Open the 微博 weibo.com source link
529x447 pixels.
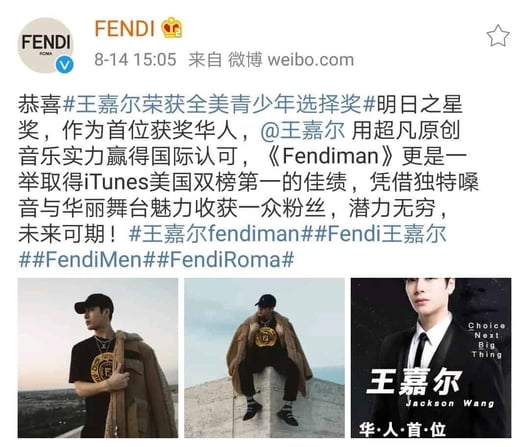290,60
